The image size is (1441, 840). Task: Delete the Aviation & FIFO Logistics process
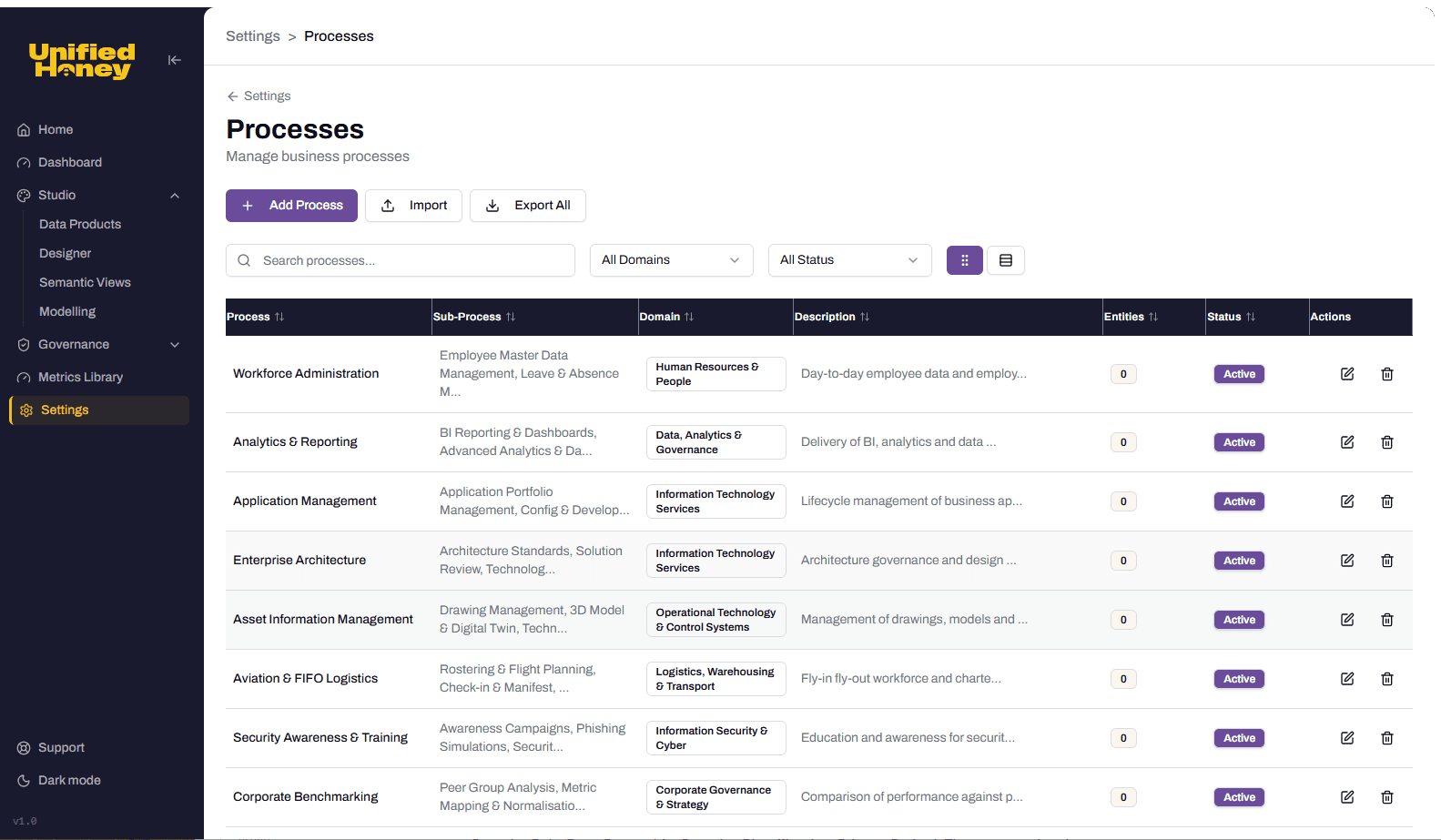[x=1387, y=679]
